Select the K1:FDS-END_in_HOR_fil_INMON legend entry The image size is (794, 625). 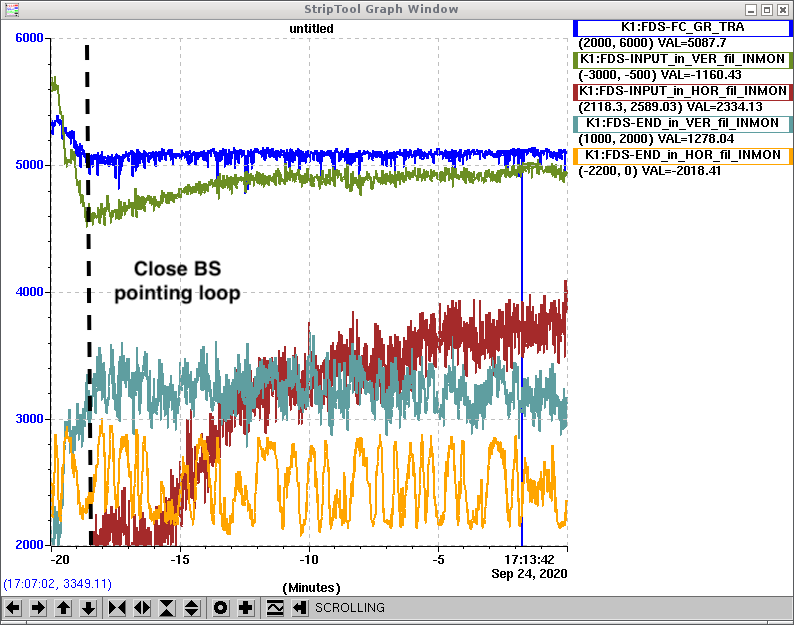(x=682, y=155)
